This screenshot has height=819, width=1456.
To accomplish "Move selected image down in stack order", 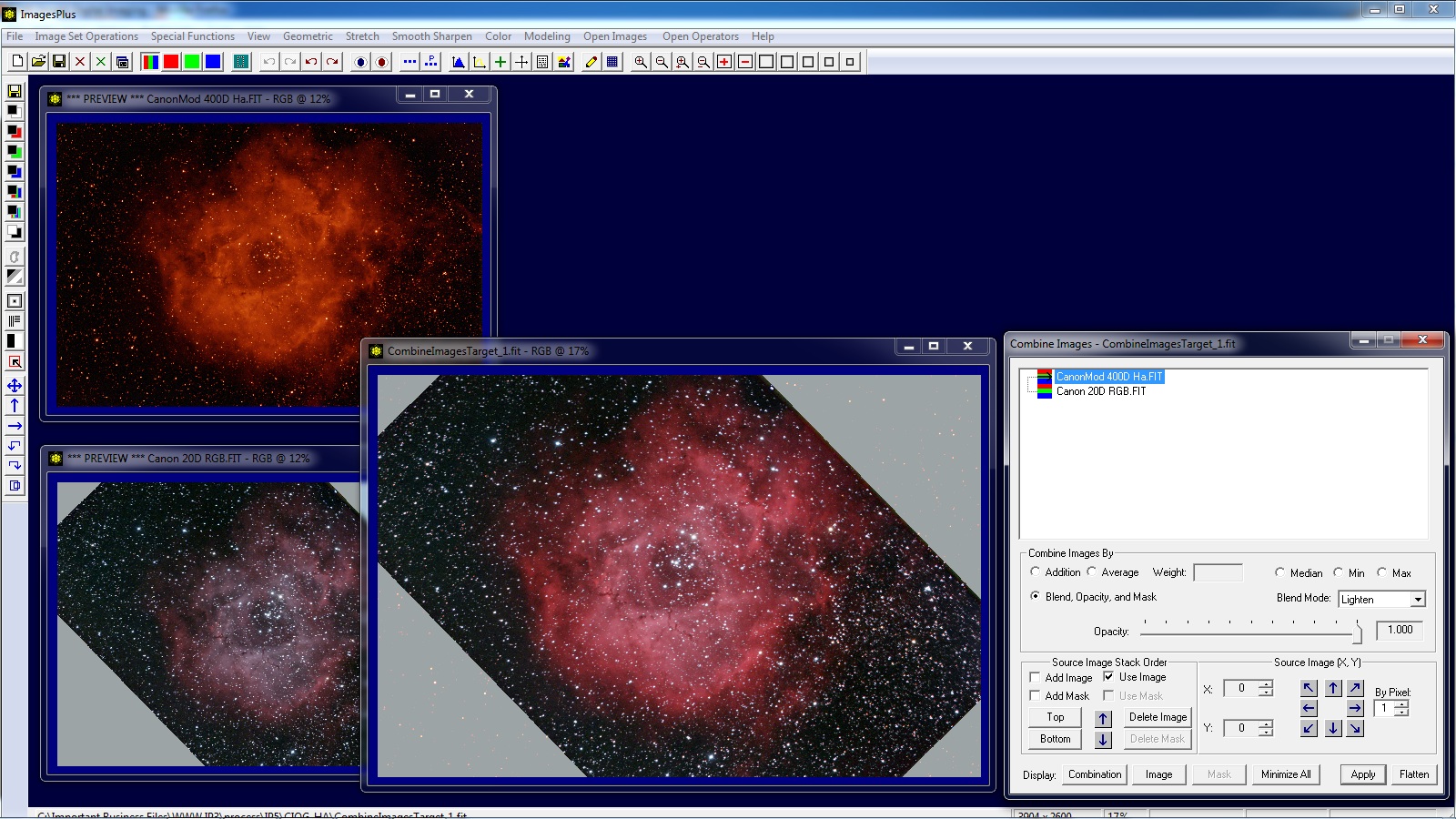I will pos(1103,740).
